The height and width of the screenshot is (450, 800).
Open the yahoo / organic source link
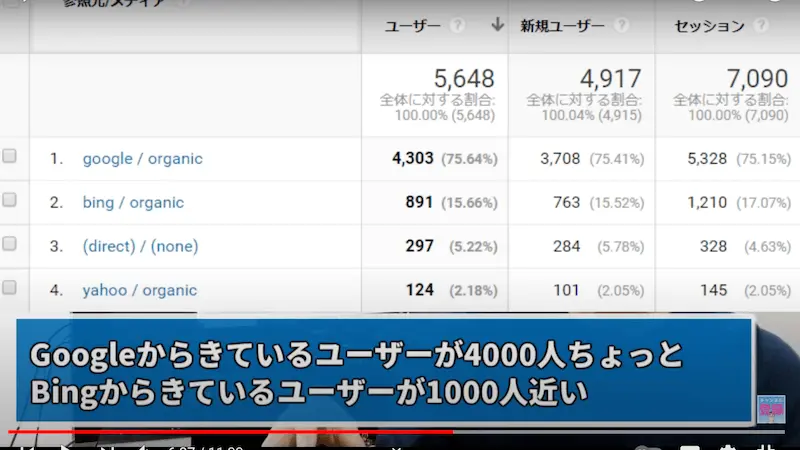[139, 290]
